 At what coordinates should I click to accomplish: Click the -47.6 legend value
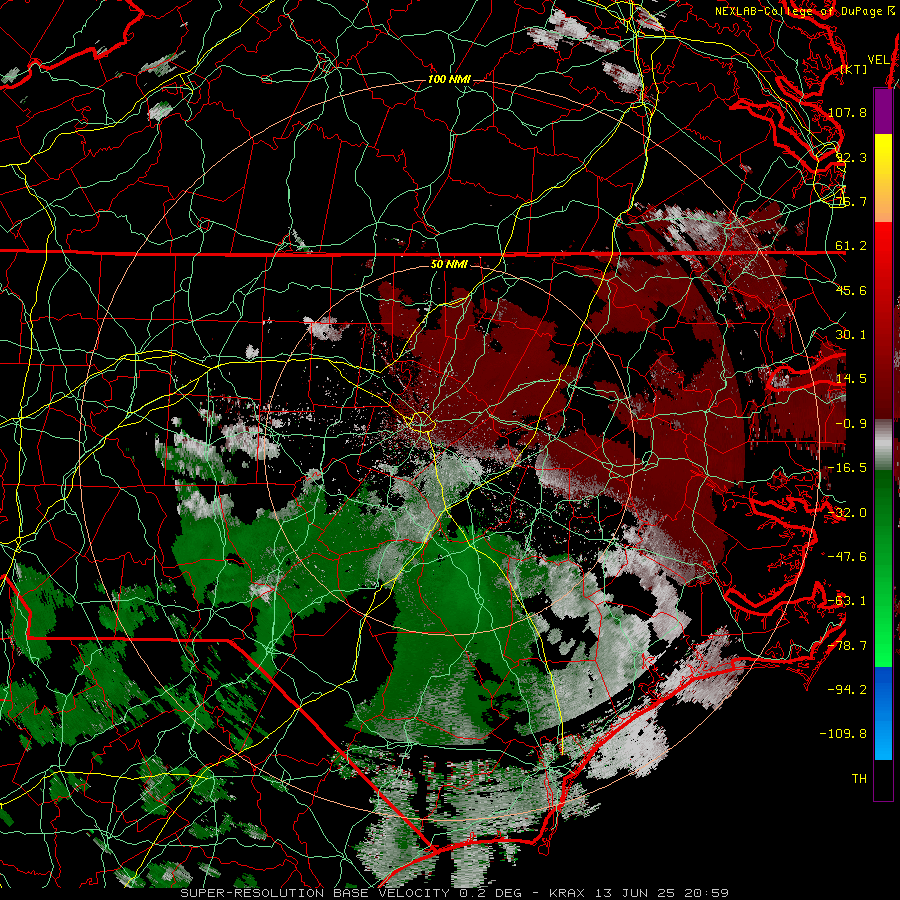pyautogui.click(x=847, y=557)
